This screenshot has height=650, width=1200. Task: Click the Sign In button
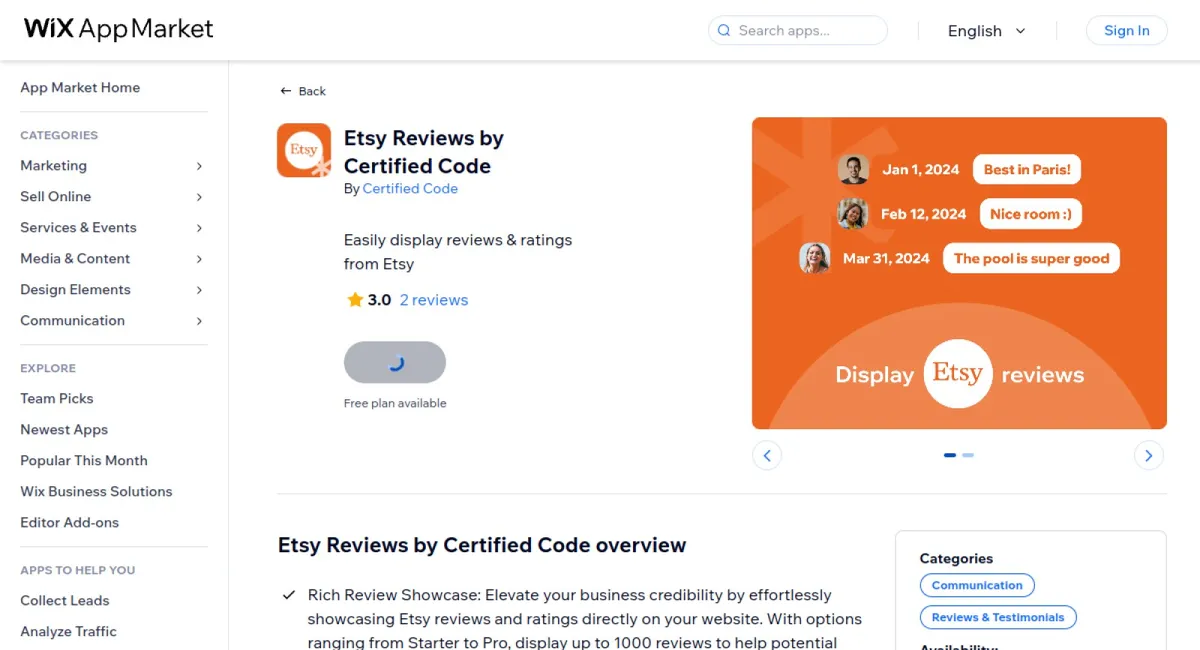coord(1126,31)
